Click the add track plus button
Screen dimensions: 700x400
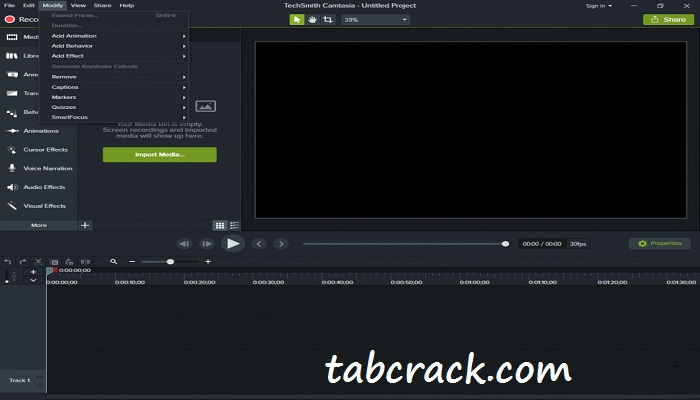tap(33, 272)
